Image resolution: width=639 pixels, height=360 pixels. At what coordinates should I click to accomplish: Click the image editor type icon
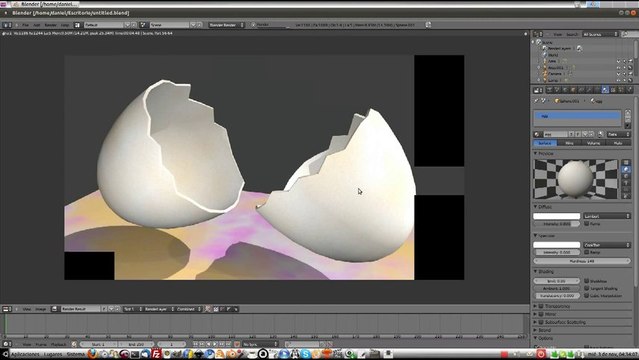tap(7, 309)
